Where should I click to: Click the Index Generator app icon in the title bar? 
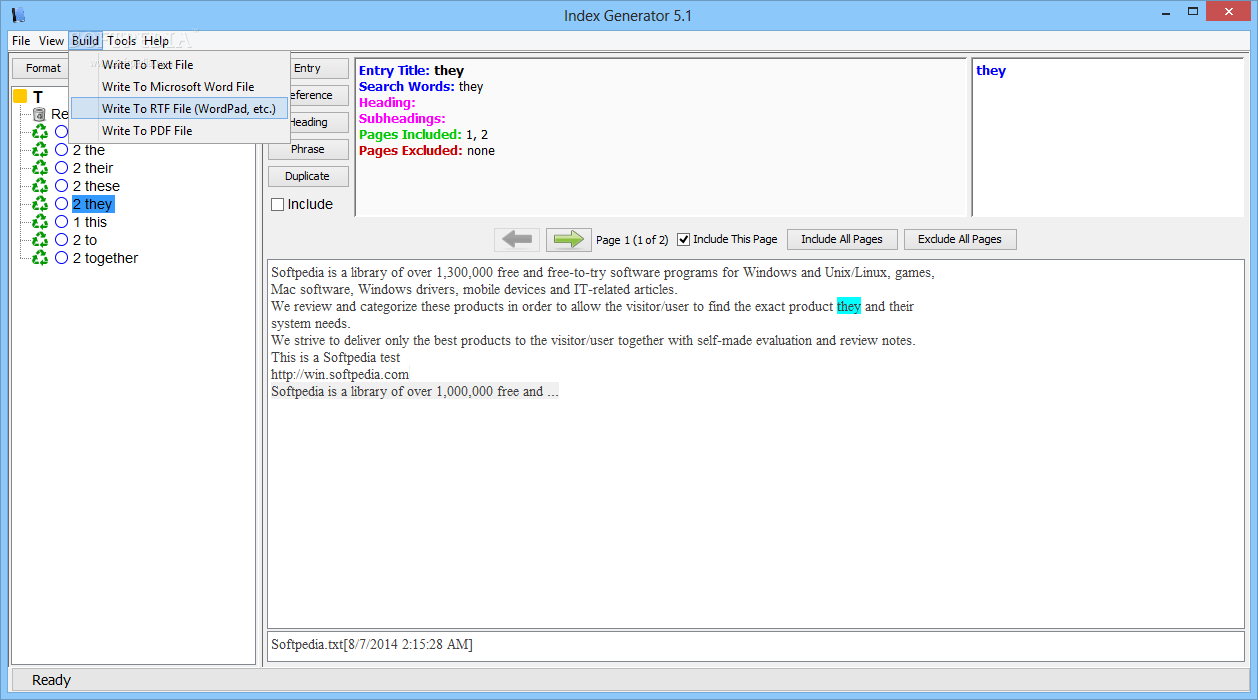18,15
